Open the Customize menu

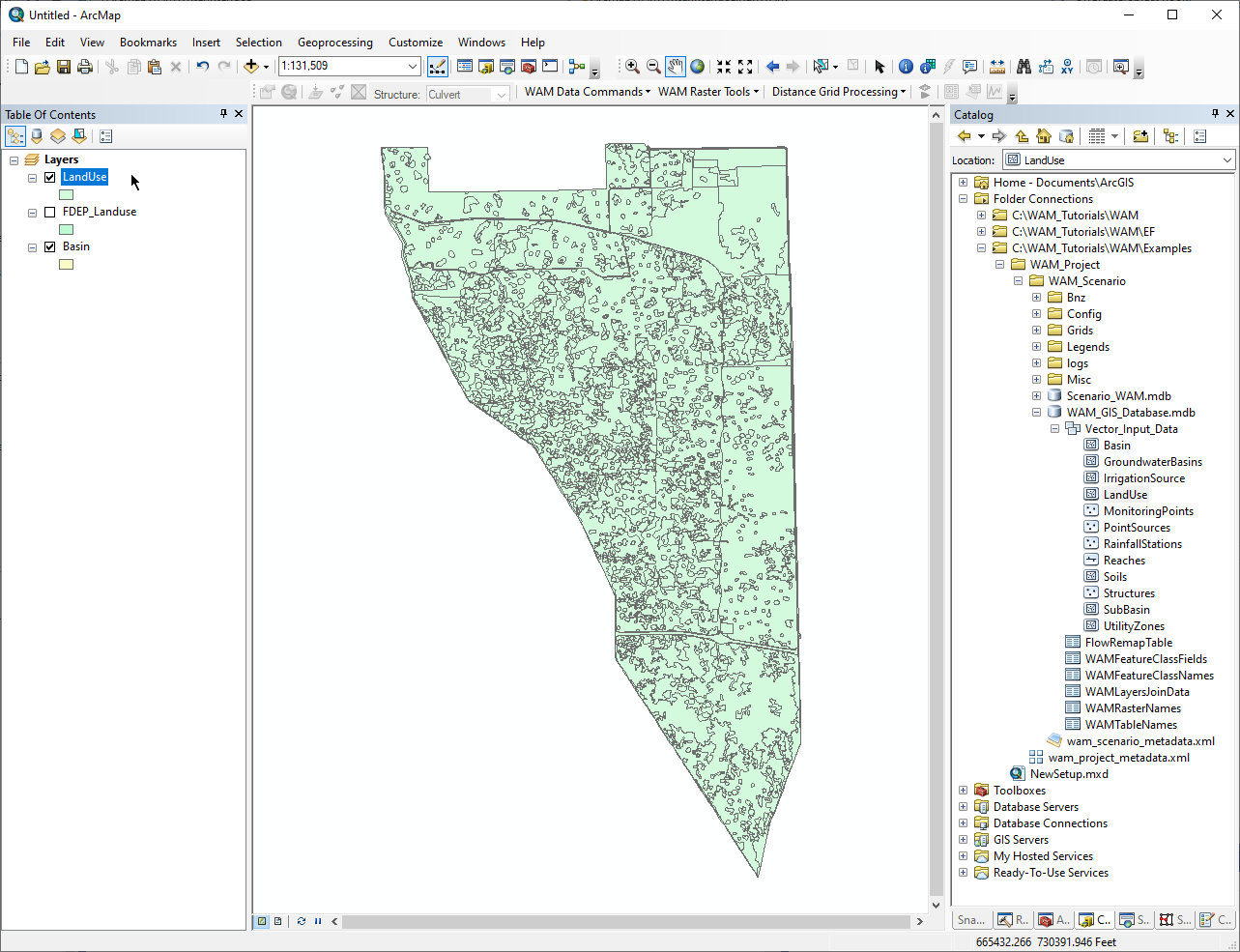point(416,43)
